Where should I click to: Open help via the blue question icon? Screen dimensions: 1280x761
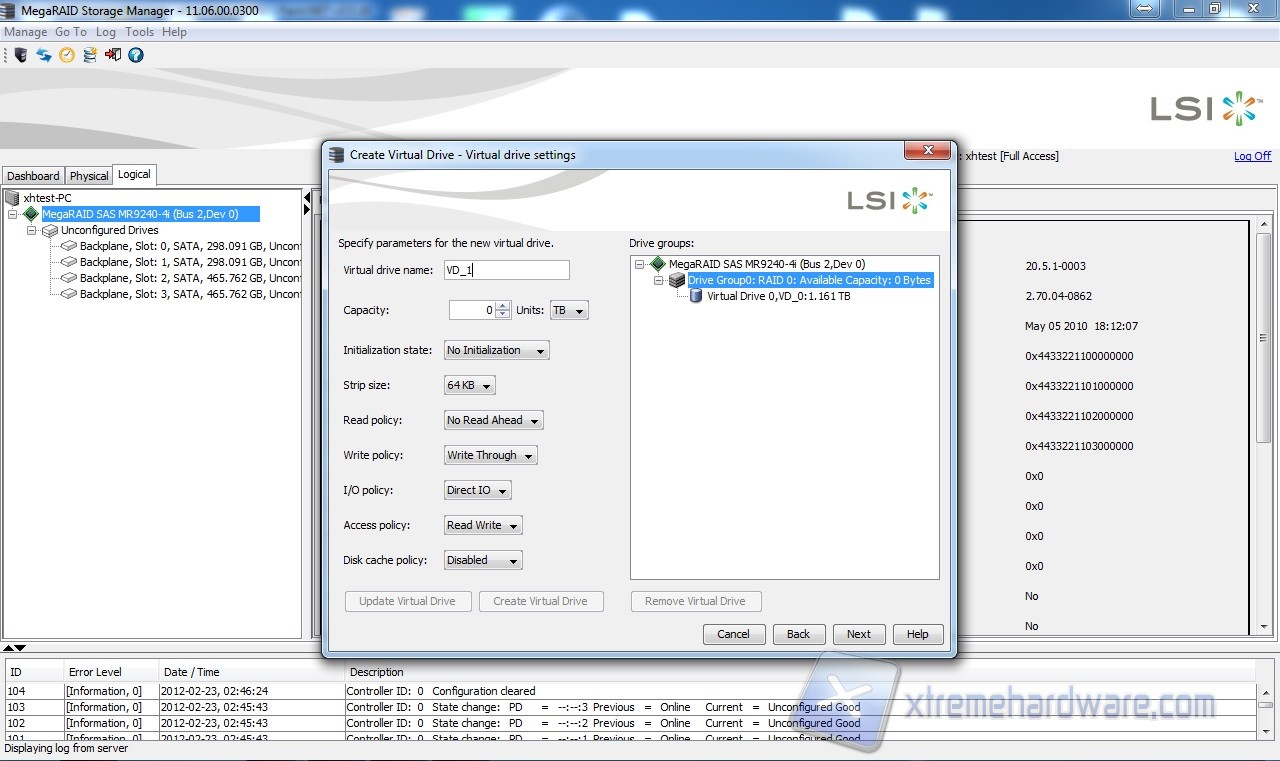pyautogui.click(x=136, y=55)
